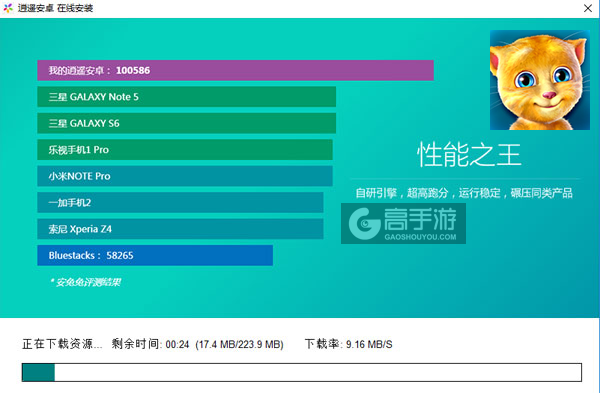Click the 性能之王 heading
Image resolution: width=600 pixels, height=393 pixels.
coord(469,155)
